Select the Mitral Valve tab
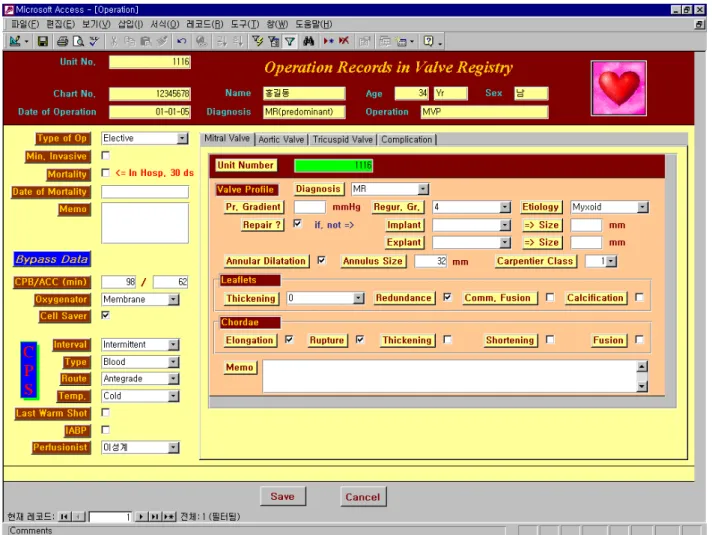The image size is (712, 535). 227,139
